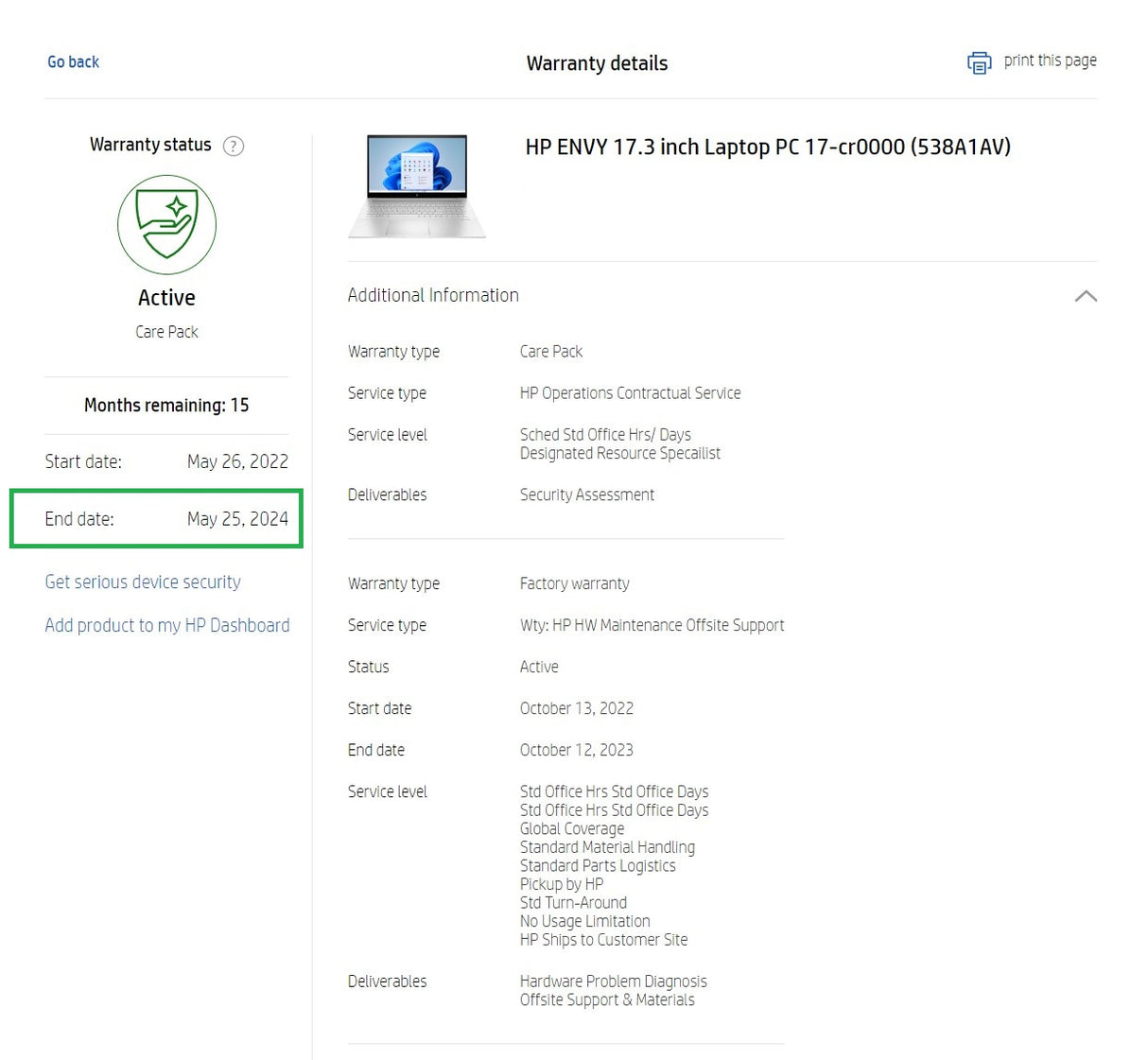
Task: Go back to the previous page
Action: [x=73, y=62]
